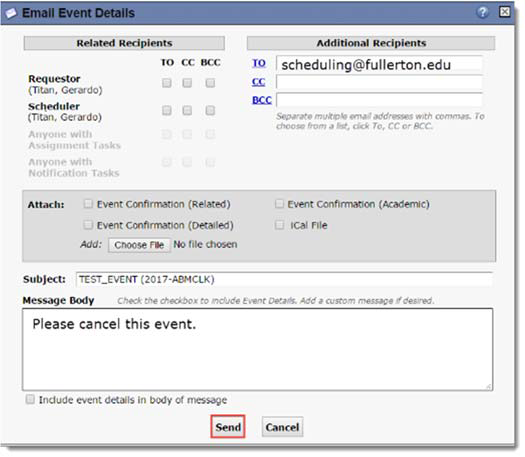
Task: Check the Requestor TO checkbox
Action: tap(167, 83)
